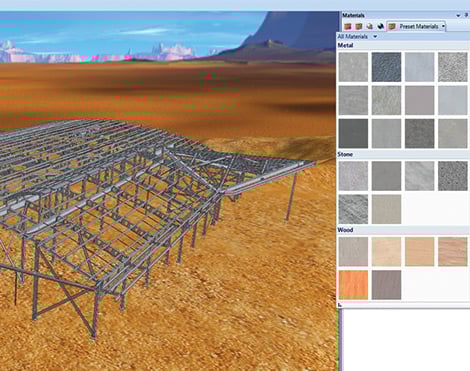Select the veined marble stone swatch

pyautogui.click(x=353, y=209)
